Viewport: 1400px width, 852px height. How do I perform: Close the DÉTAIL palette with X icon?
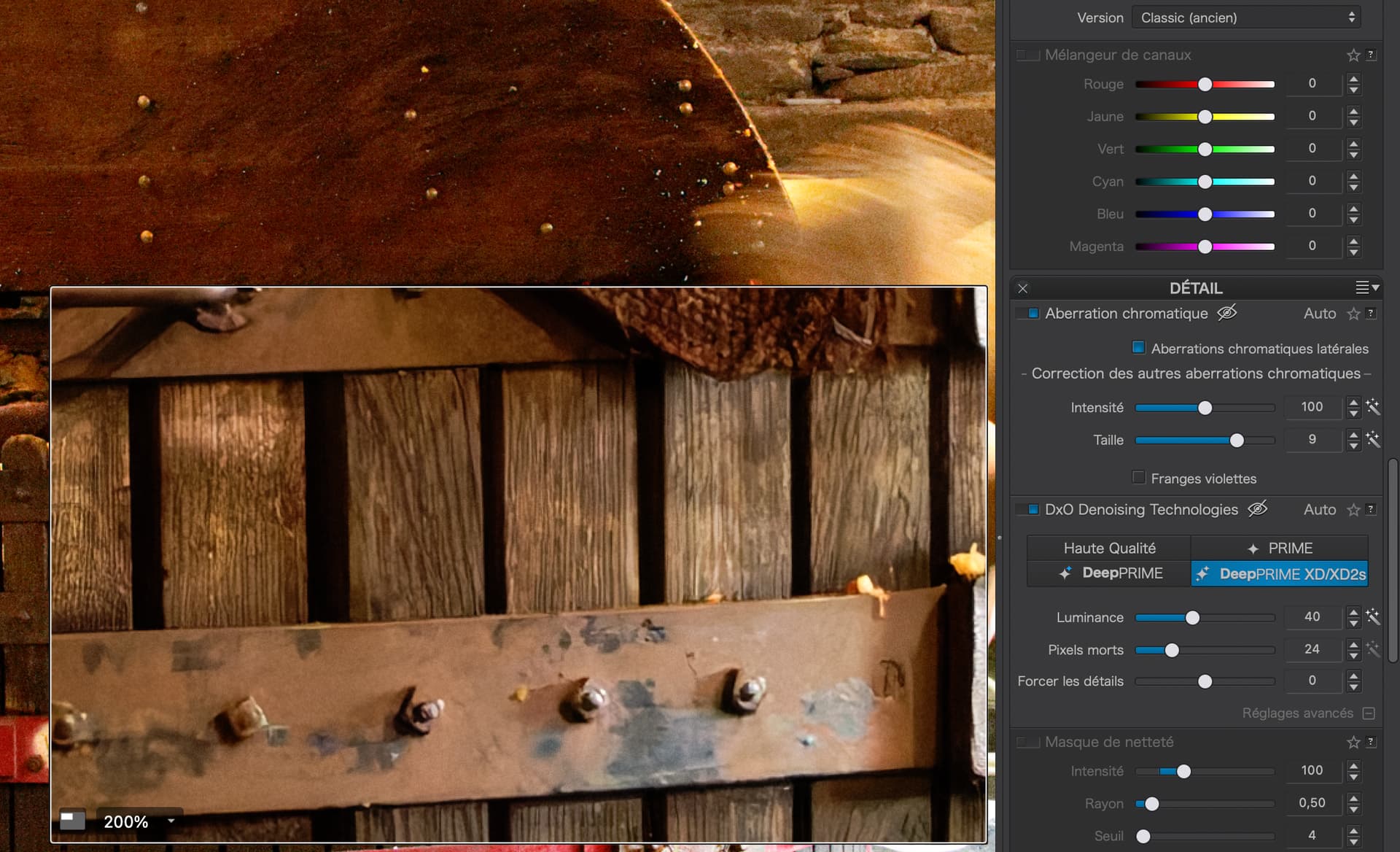1023,288
